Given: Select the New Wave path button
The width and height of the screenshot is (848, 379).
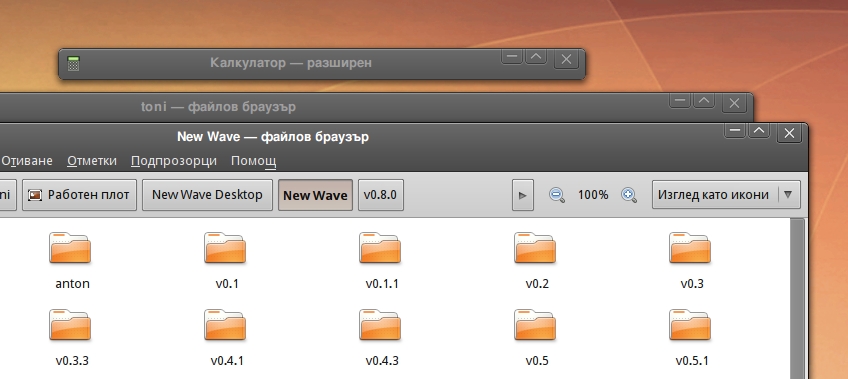Looking at the screenshot, I should point(315,195).
